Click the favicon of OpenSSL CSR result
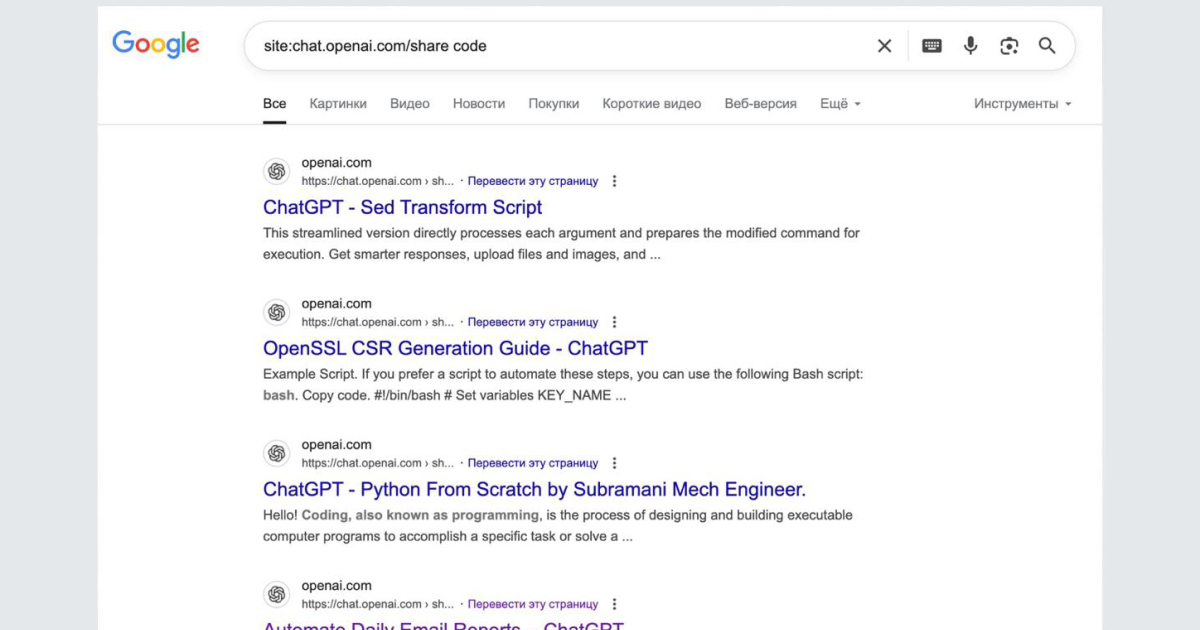This screenshot has height=630, width=1200. click(277, 313)
